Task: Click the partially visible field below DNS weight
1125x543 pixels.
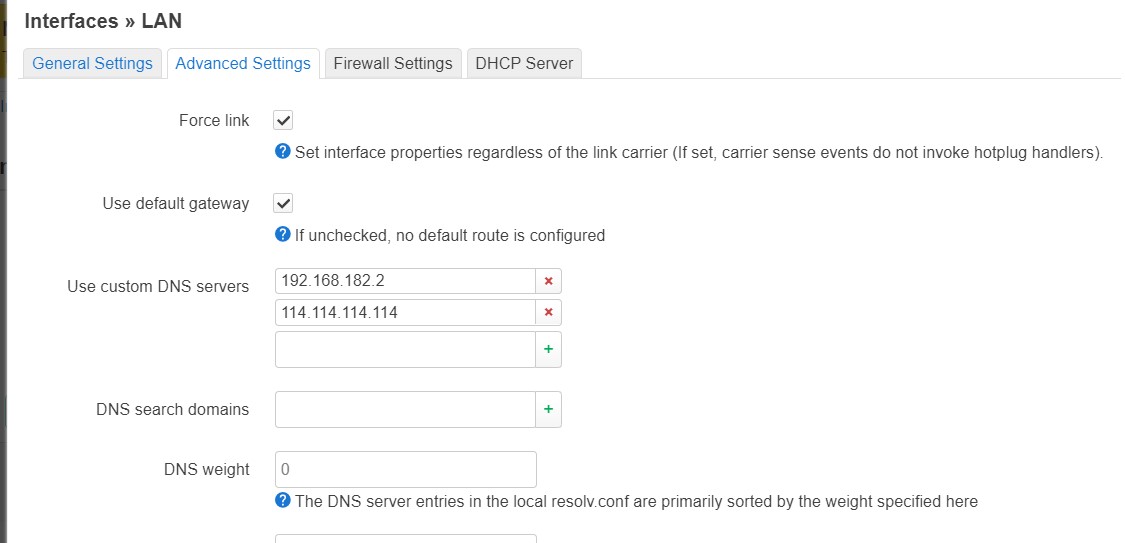Action: point(405,538)
